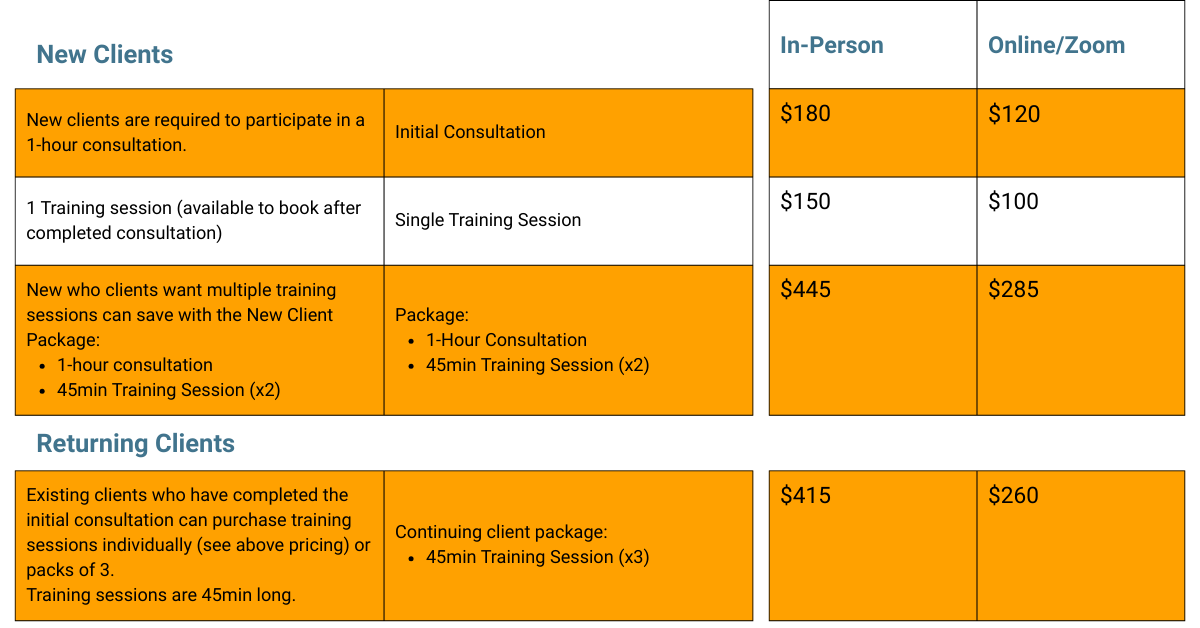Click the Initial Consultation cell
This screenshot has height=628, width=1200.
tap(470, 132)
